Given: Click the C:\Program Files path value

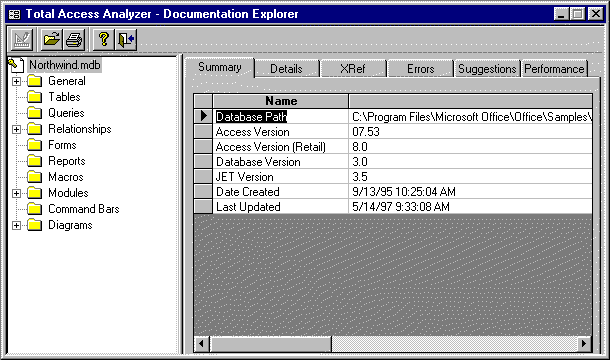Looking at the screenshot, I should coord(471,116).
